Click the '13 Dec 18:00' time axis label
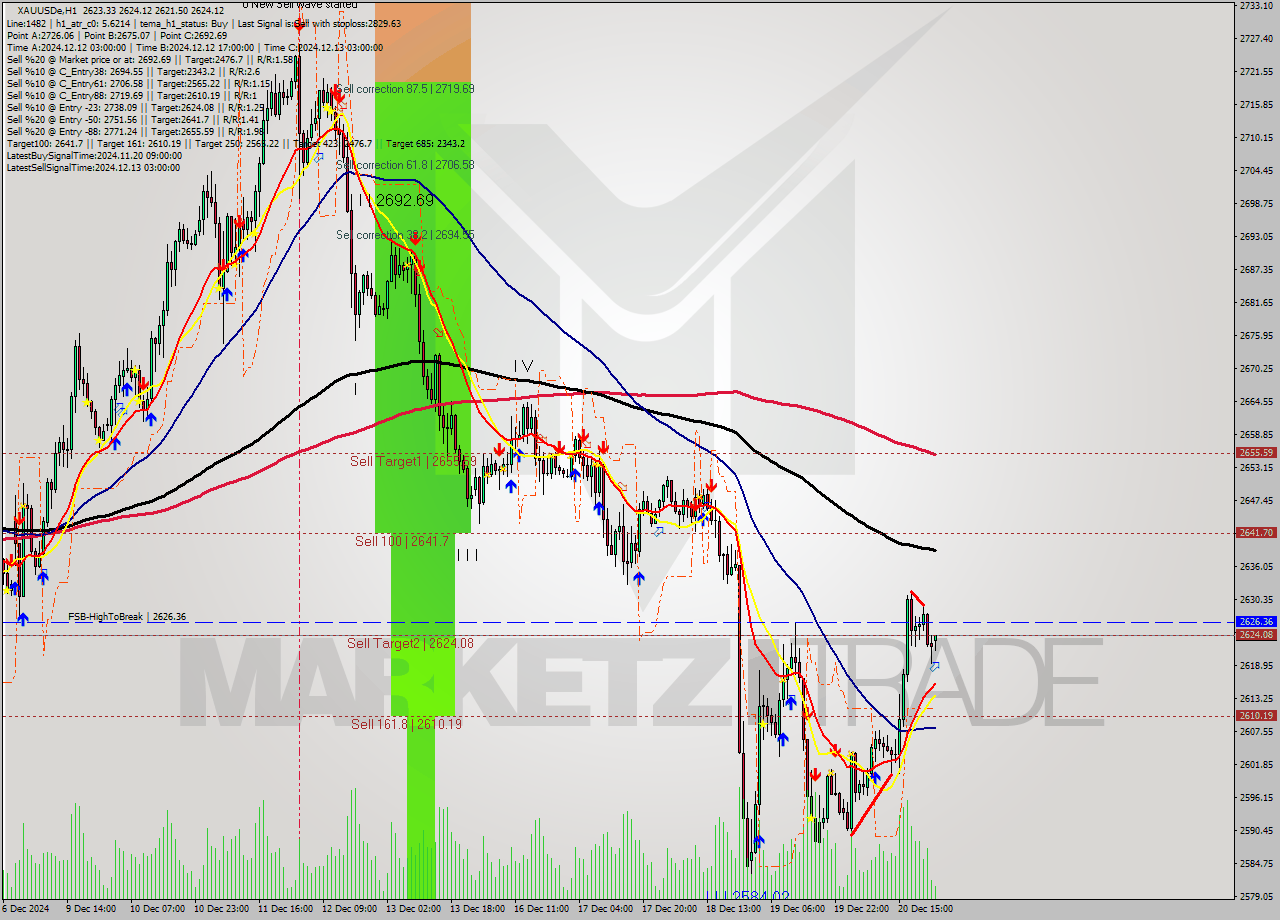Viewport: 1280px width, 920px height. 477,909
